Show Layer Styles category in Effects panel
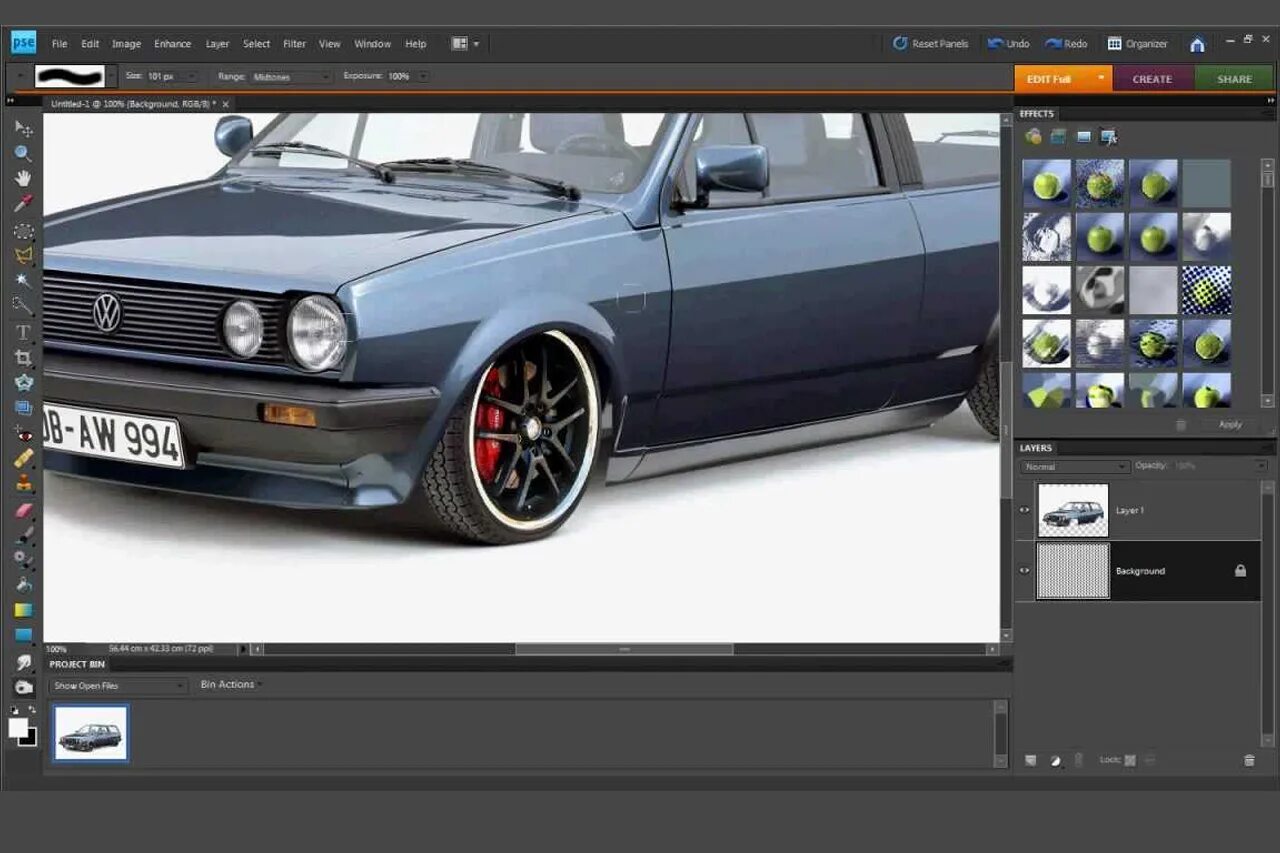 tap(1058, 137)
